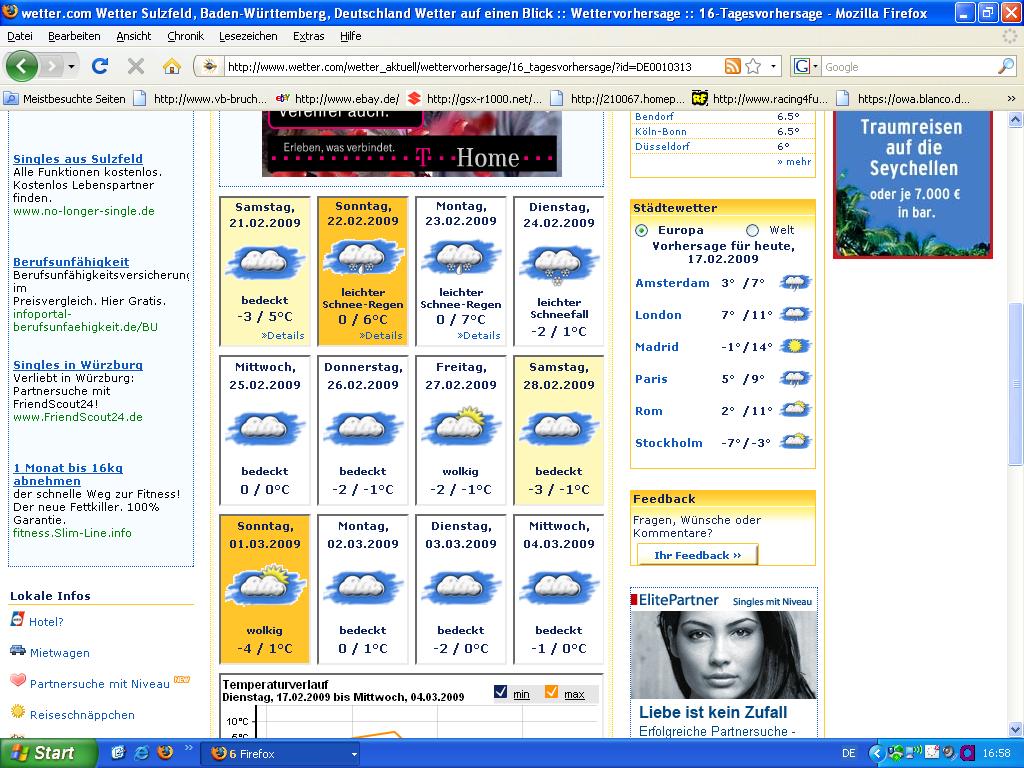
Task: Click the RSS feed icon in address bar
Action: coord(733,66)
